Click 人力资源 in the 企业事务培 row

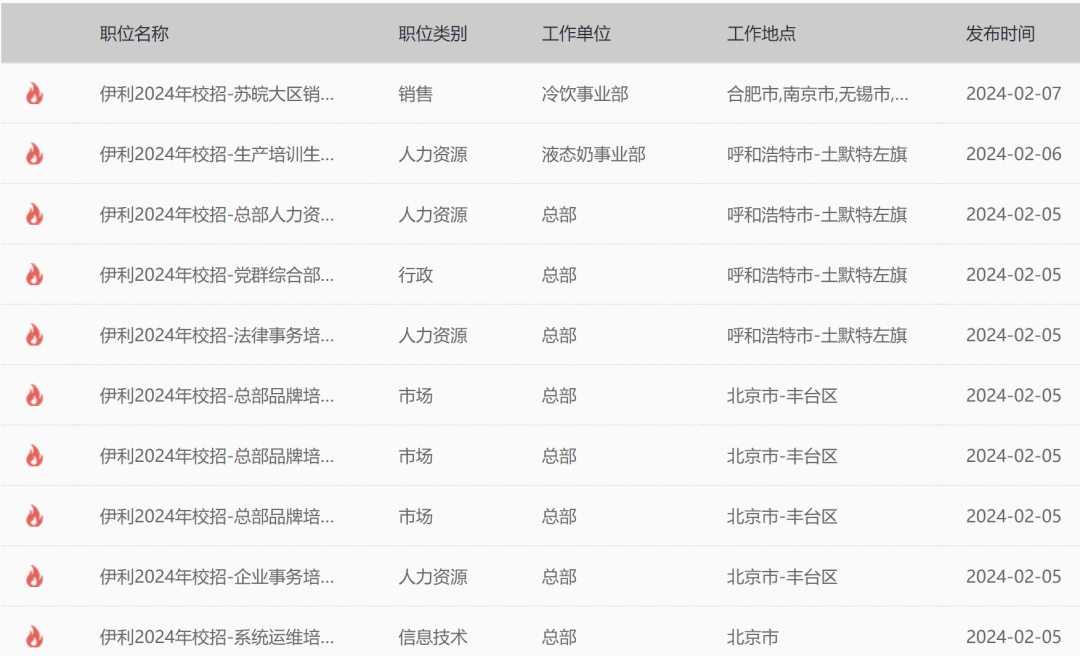coord(433,577)
